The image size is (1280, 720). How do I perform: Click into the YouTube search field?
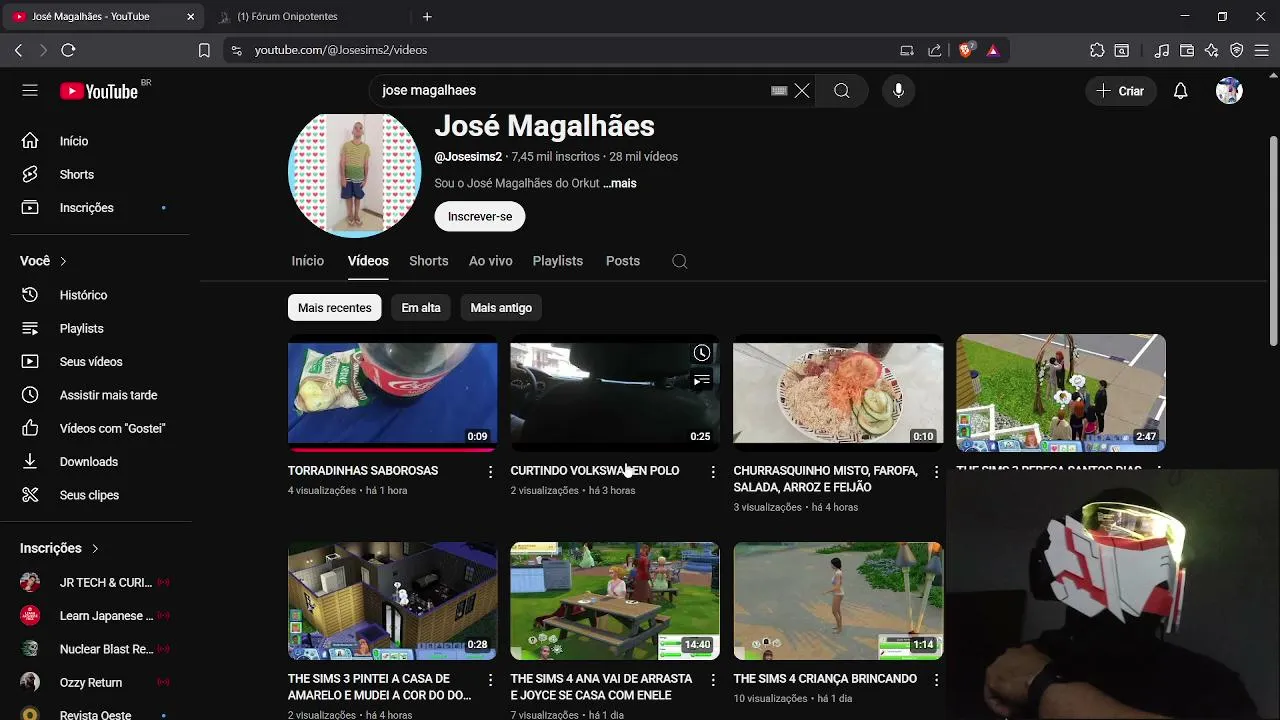click(x=570, y=91)
